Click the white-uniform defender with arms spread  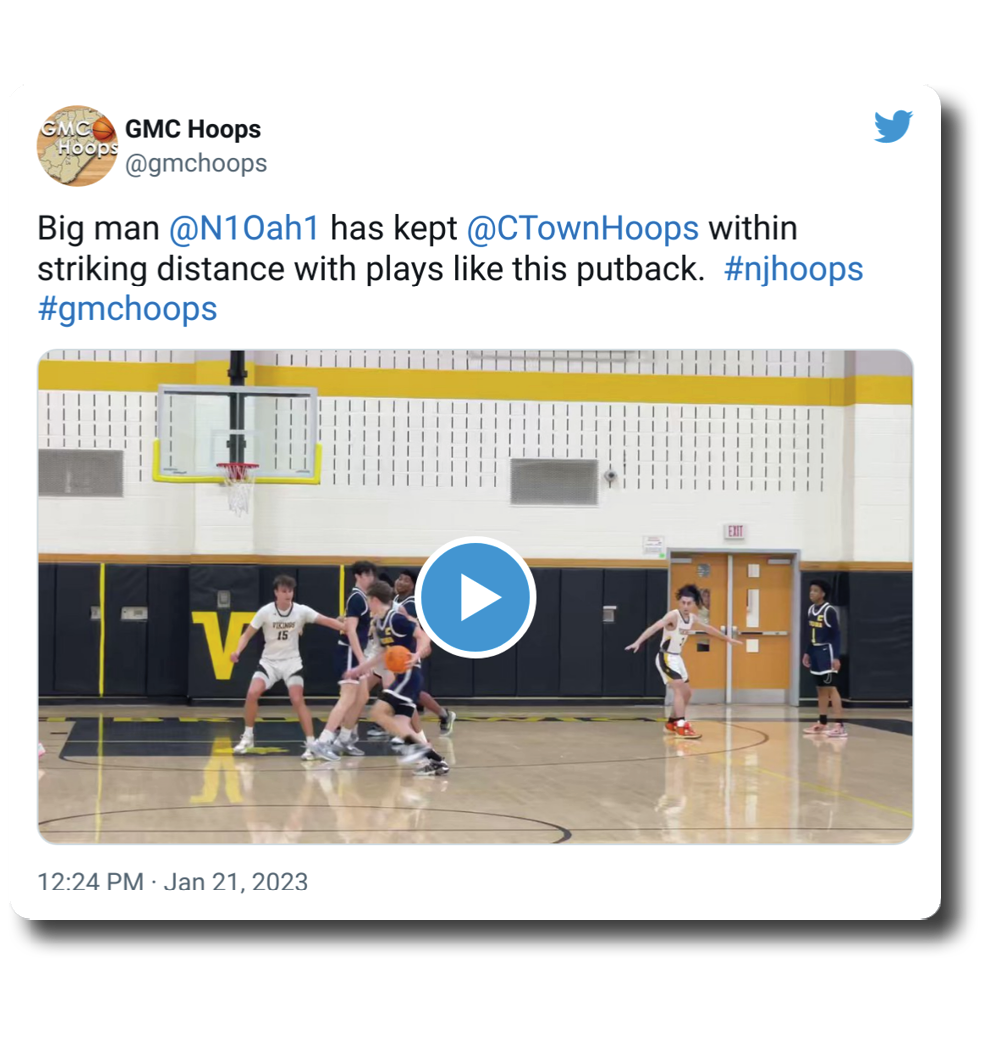coord(681,660)
